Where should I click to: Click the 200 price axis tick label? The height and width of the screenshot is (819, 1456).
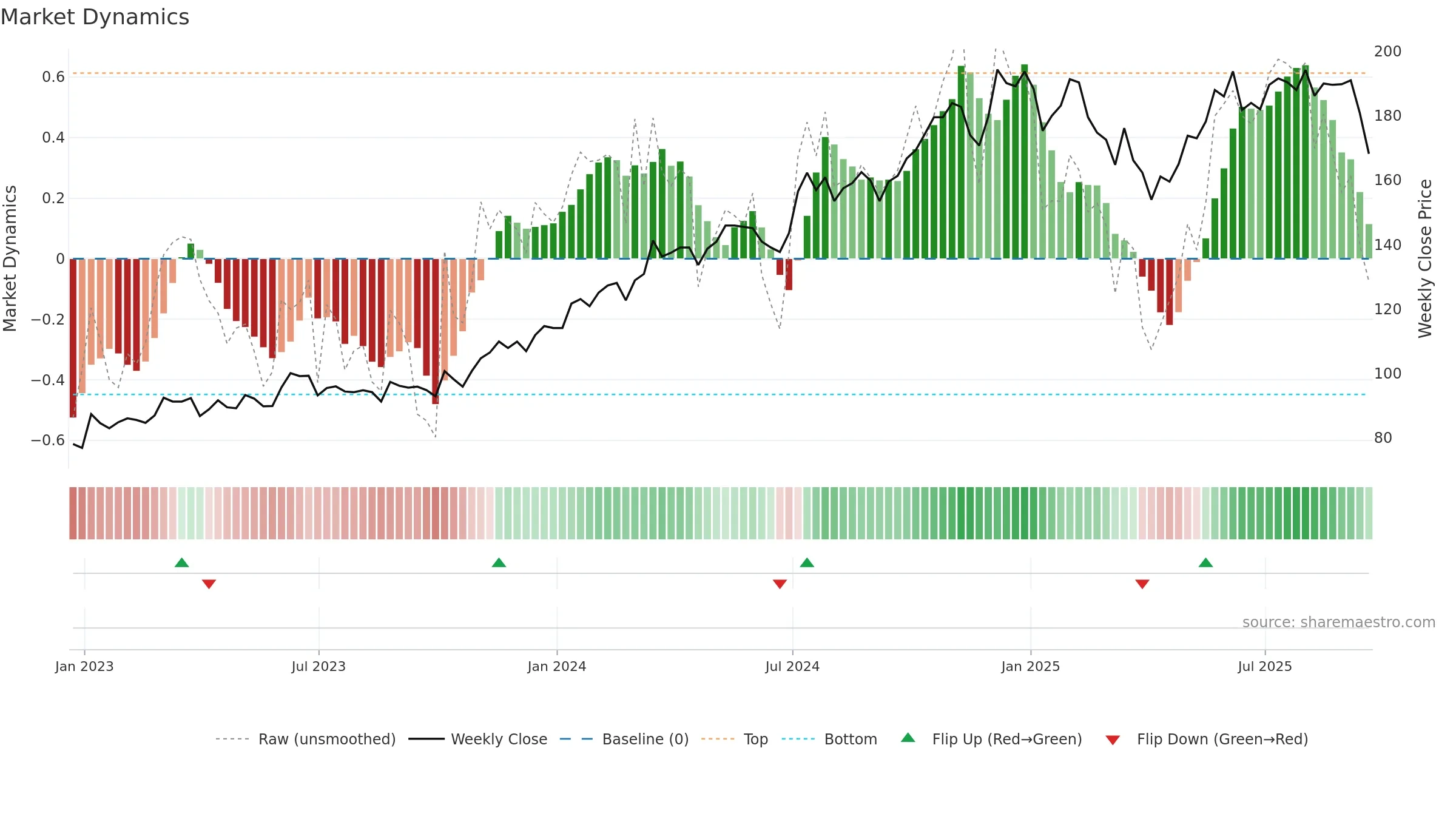pos(1387,51)
